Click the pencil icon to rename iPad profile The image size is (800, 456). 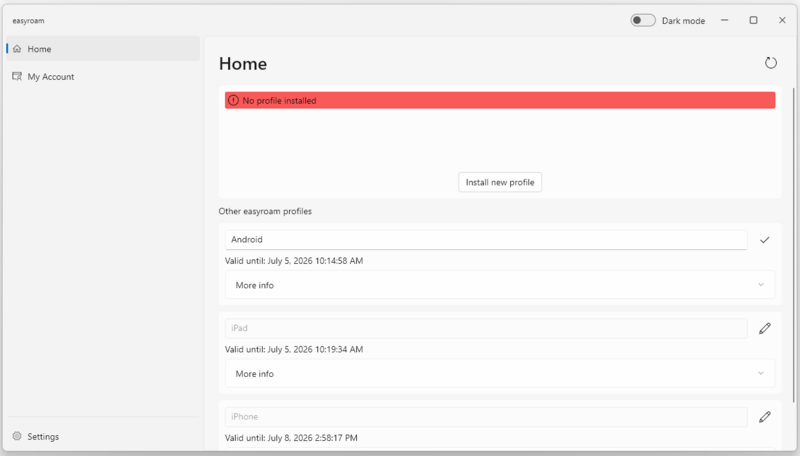pyautogui.click(x=764, y=328)
